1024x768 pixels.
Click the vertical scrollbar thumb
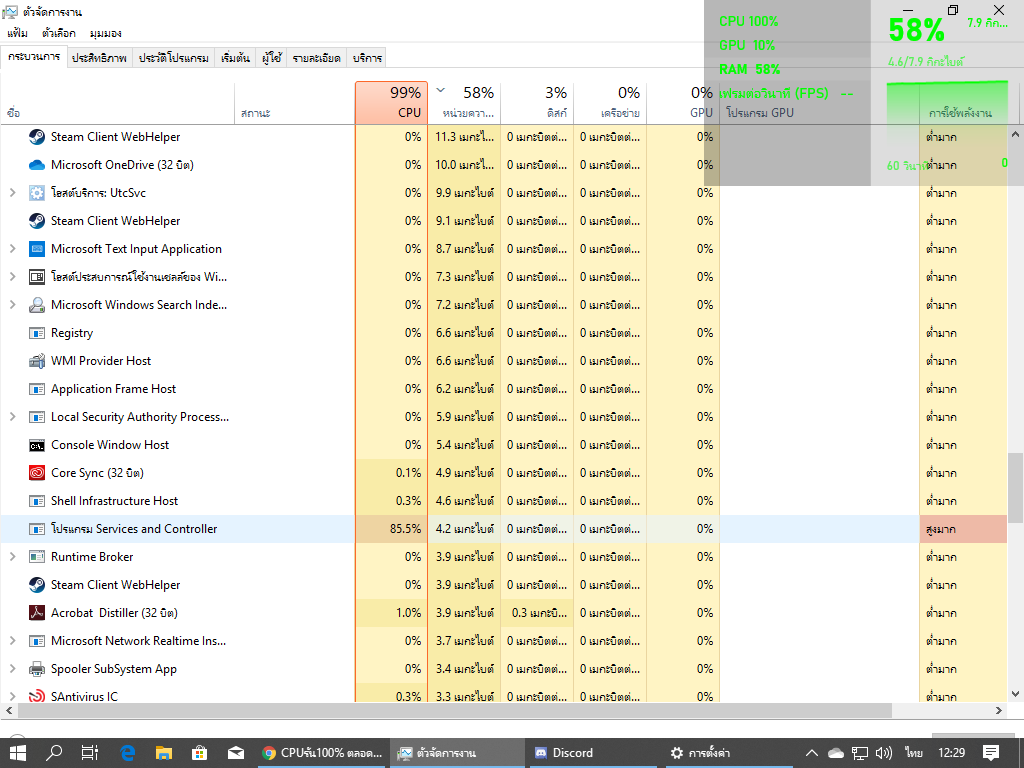(x=1015, y=488)
